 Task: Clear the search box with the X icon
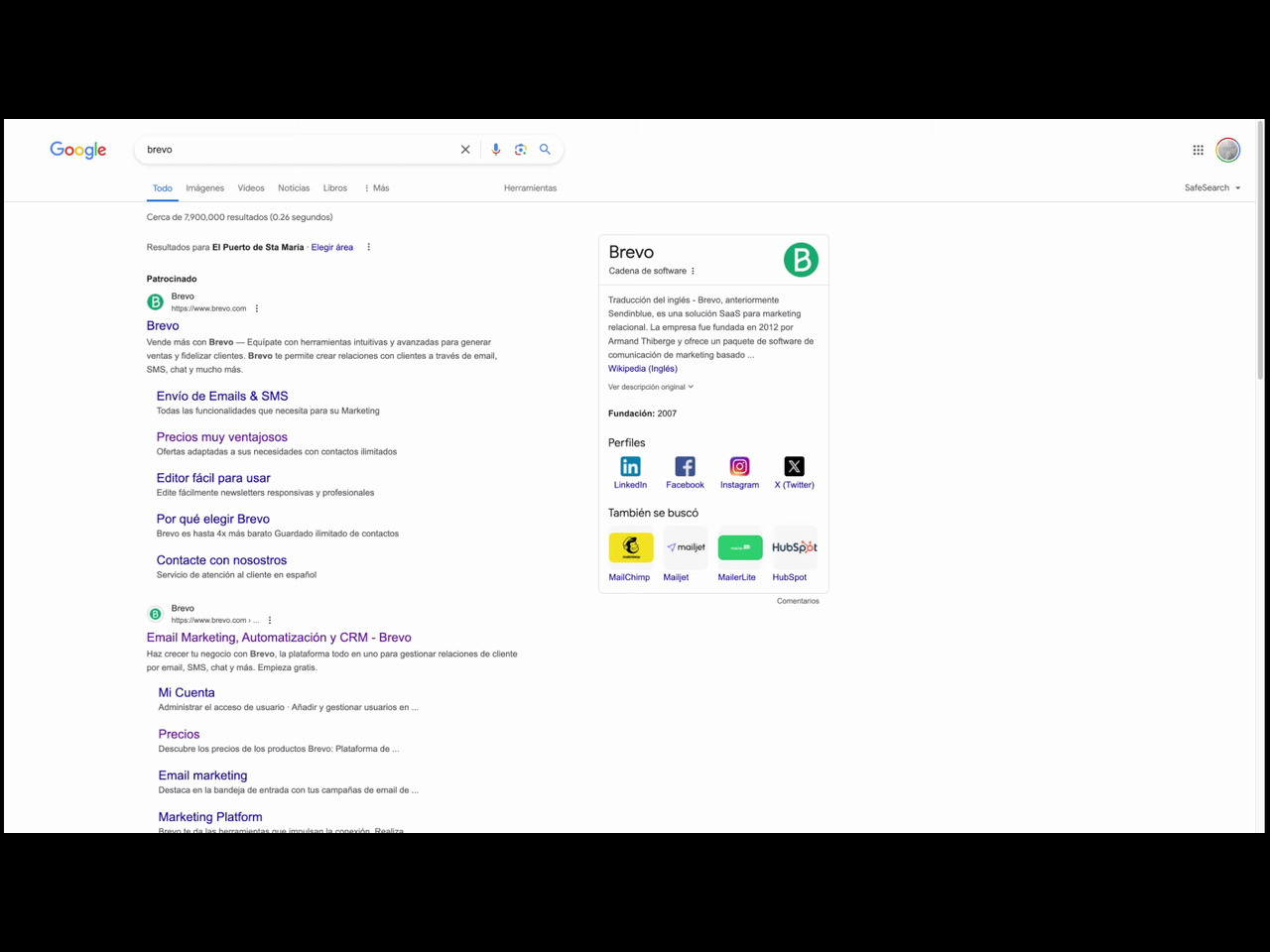(x=465, y=150)
